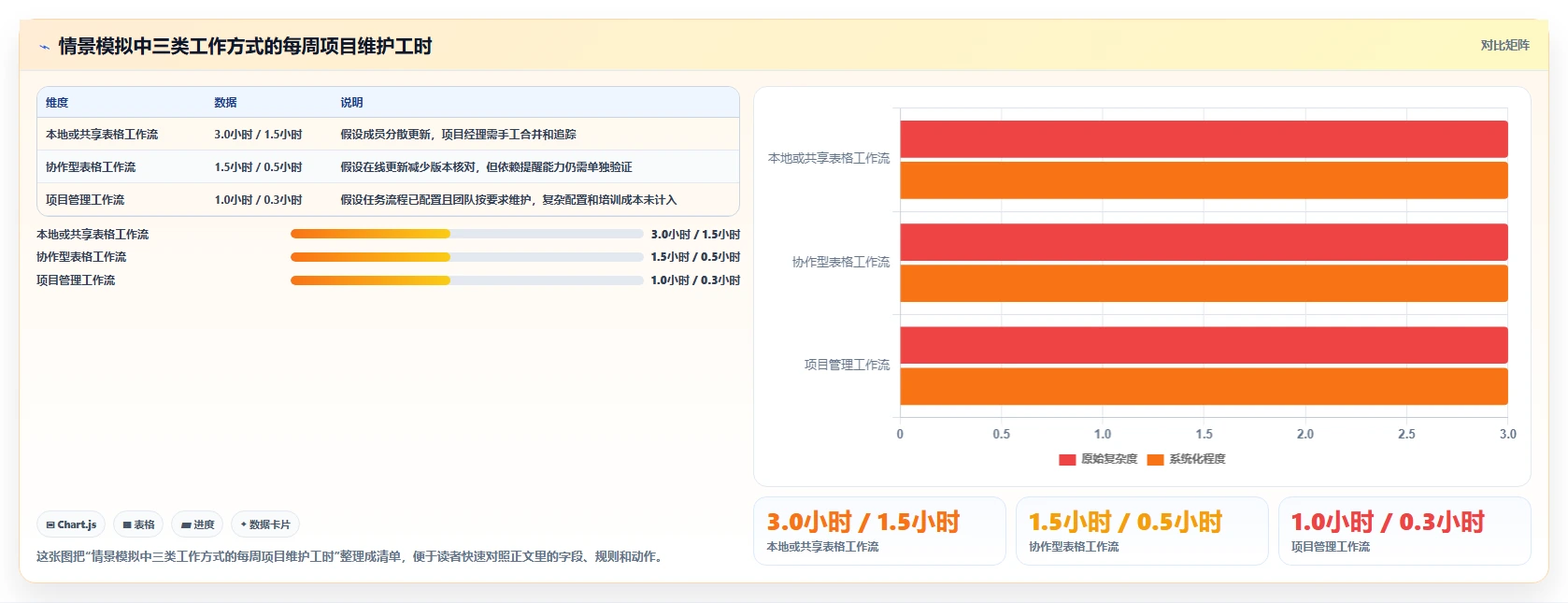Click the 1.0 tick on the x-axis
The height and width of the screenshot is (603, 1568).
(x=1103, y=435)
